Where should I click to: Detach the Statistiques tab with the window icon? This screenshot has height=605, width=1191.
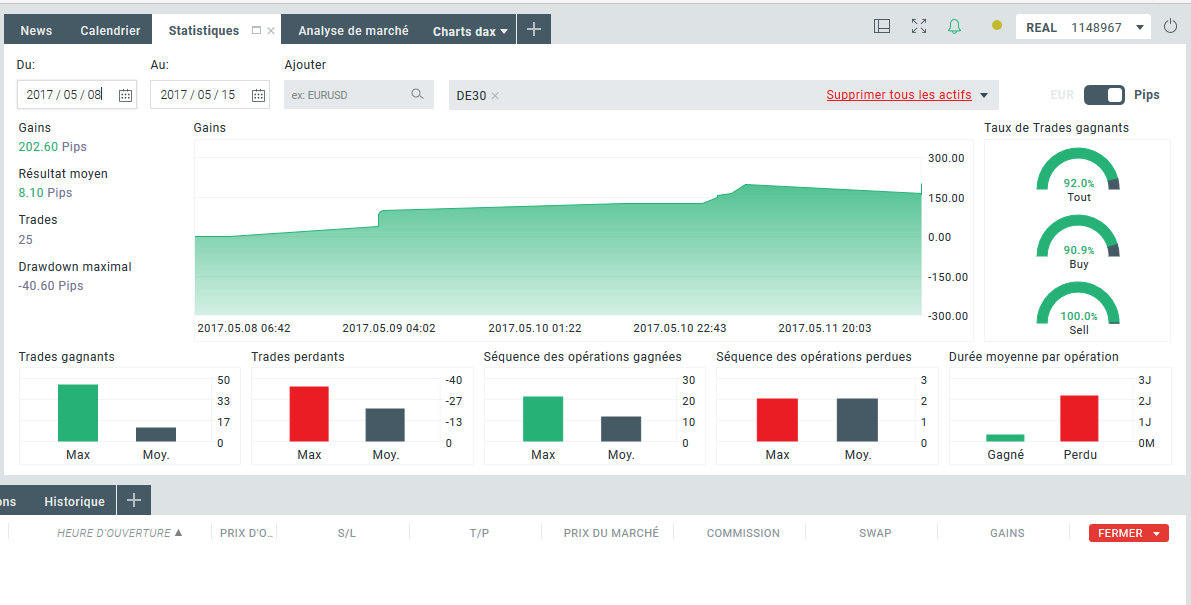[256, 31]
